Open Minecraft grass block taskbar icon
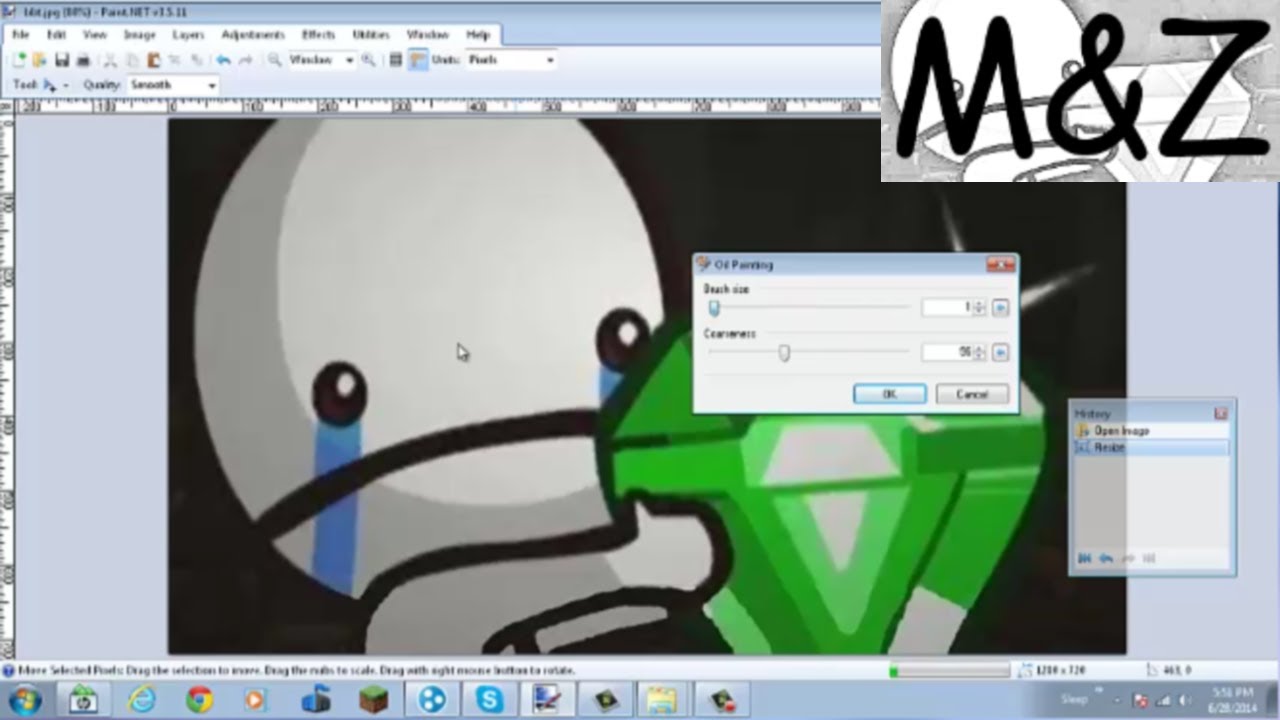 pyautogui.click(x=374, y=699)
